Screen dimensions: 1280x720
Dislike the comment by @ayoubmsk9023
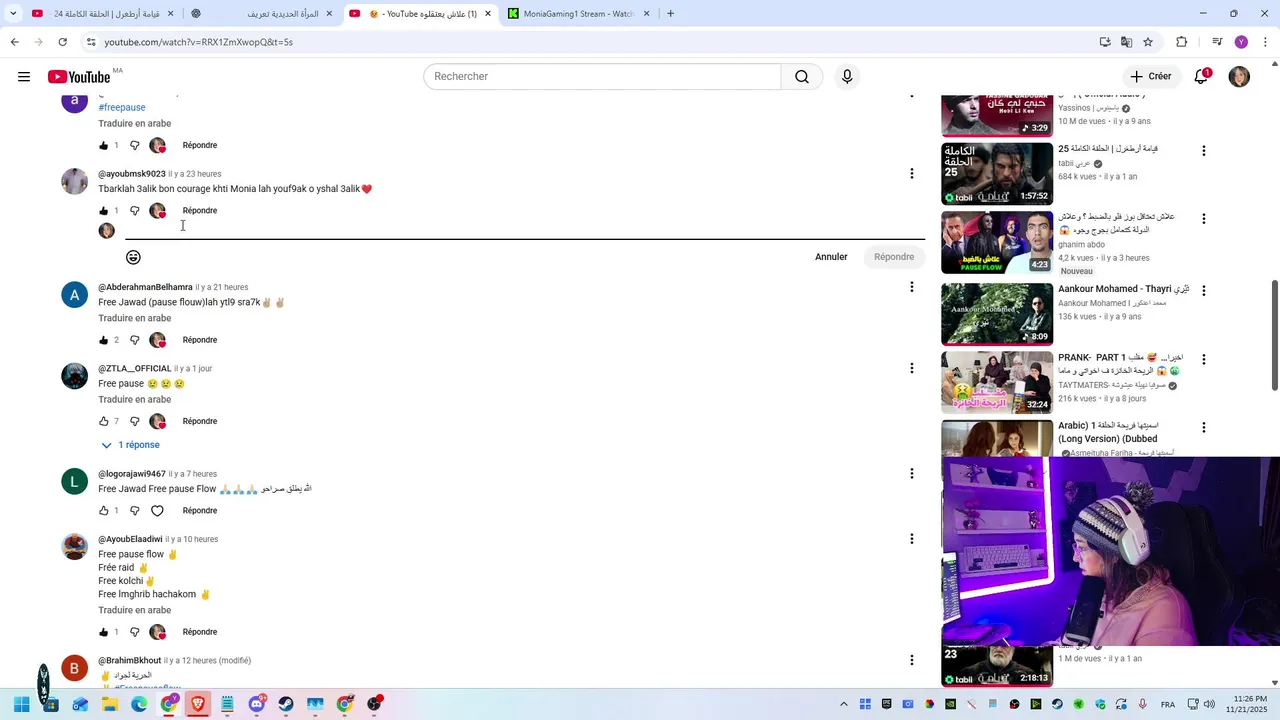click(135, 211)
